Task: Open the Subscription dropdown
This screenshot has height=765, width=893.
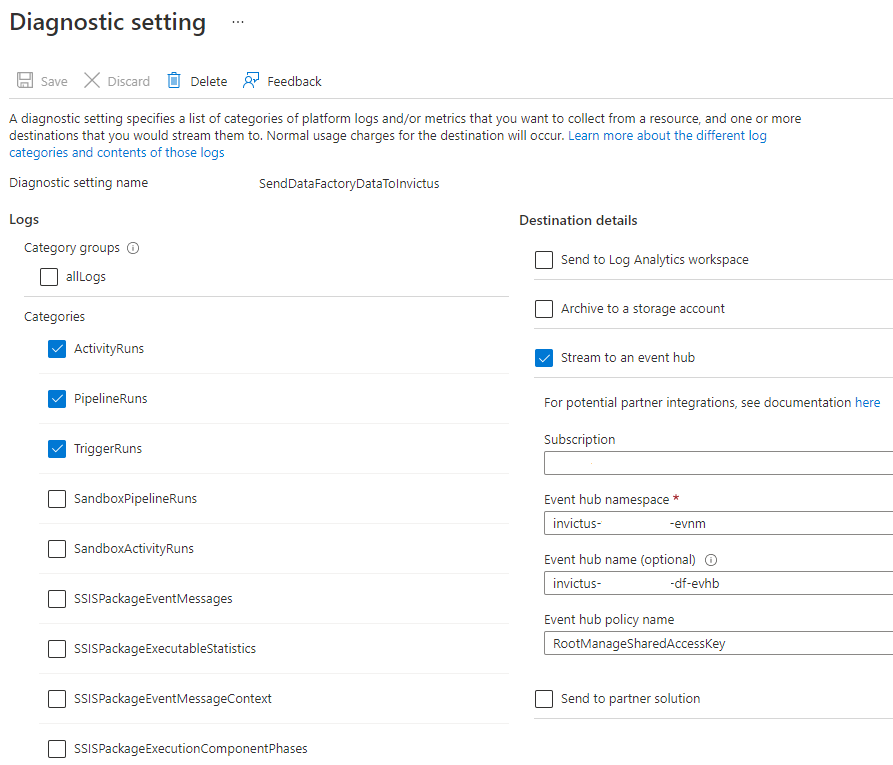Action: click(x=716, y=462)
